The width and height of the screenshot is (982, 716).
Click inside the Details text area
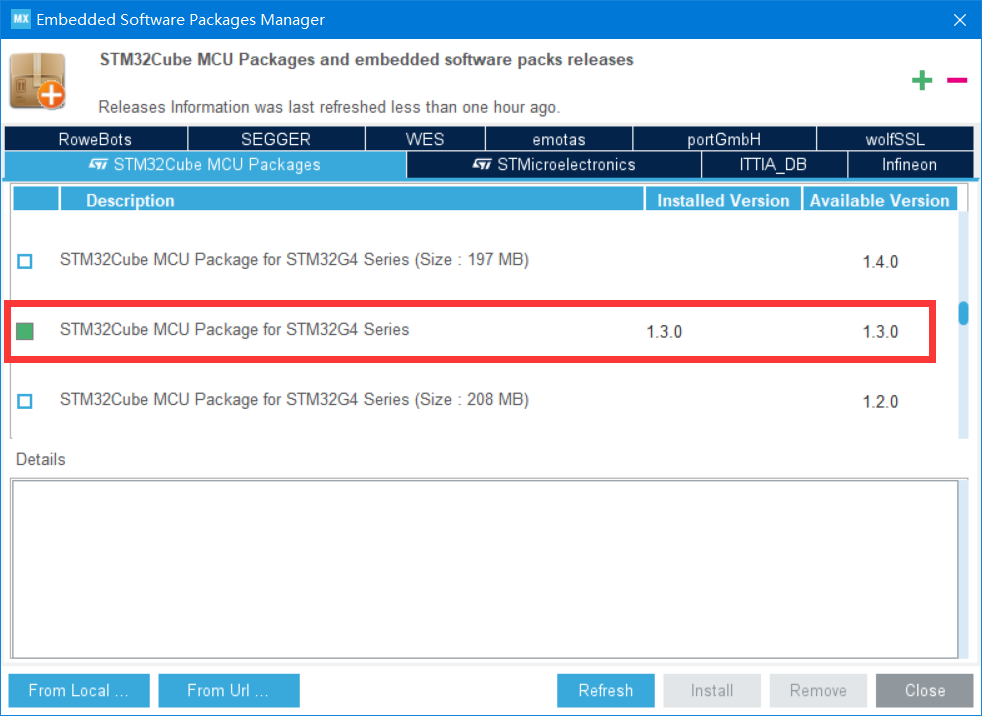click(484, 567)
